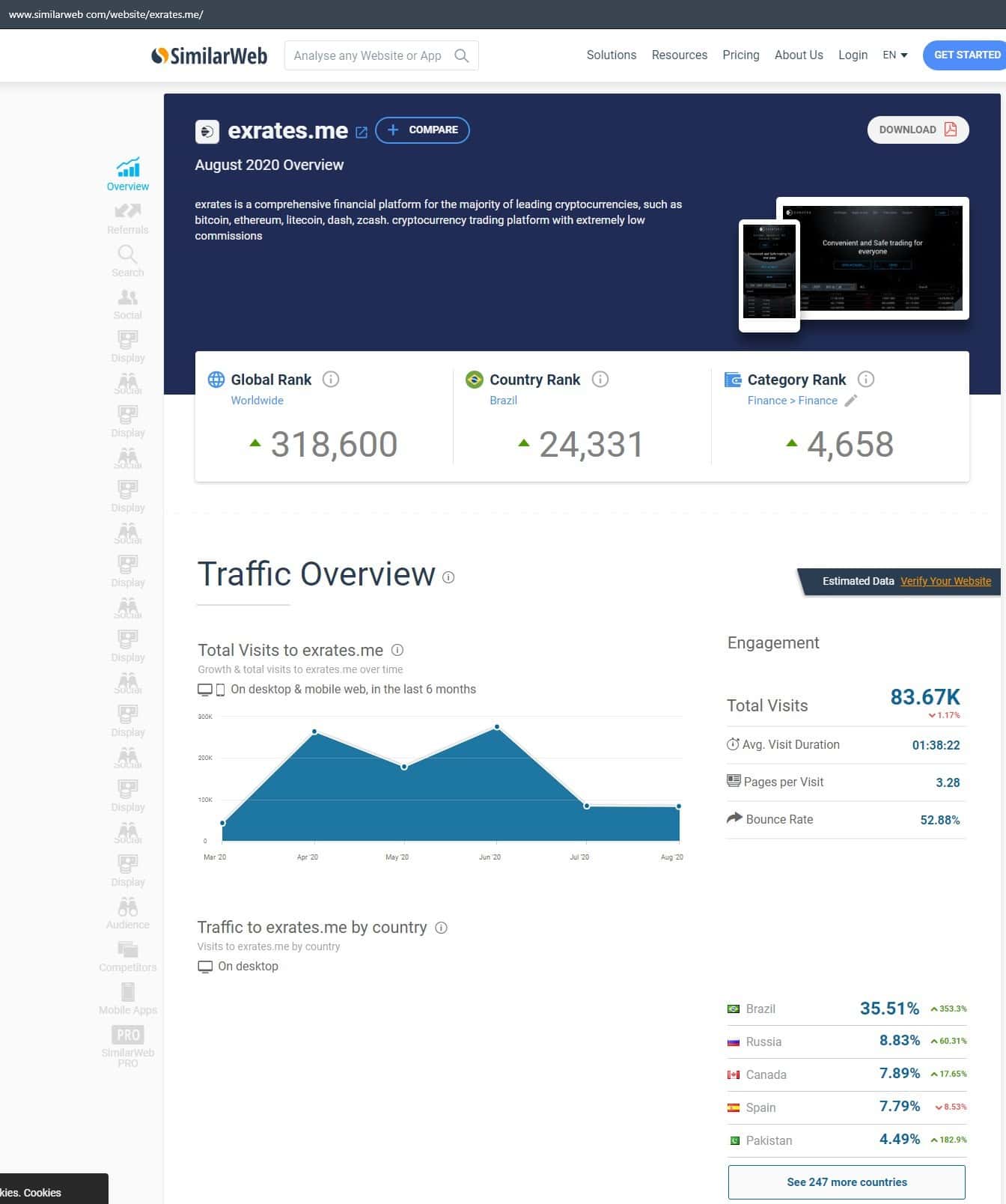The height and width of the screenshot is (1204, 1006).
Task: Open Competitors sidebar section
Action: coord(128,956)
